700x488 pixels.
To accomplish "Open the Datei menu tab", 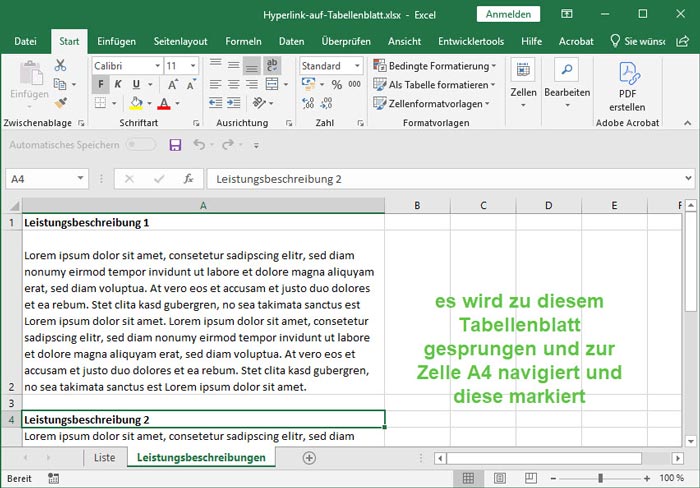I will pos(25,42).
